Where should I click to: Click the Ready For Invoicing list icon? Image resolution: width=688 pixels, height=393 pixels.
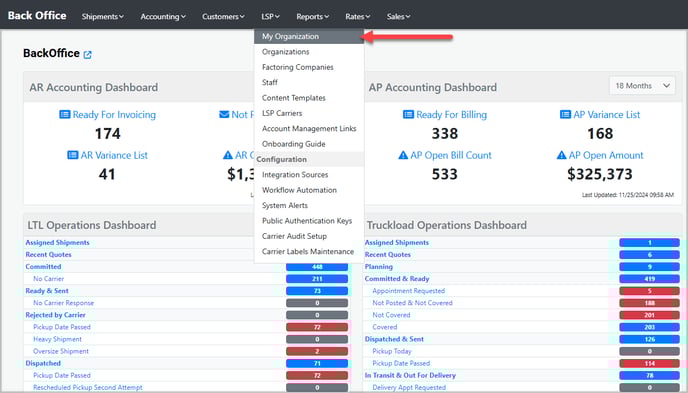click(x=64, y=114)
